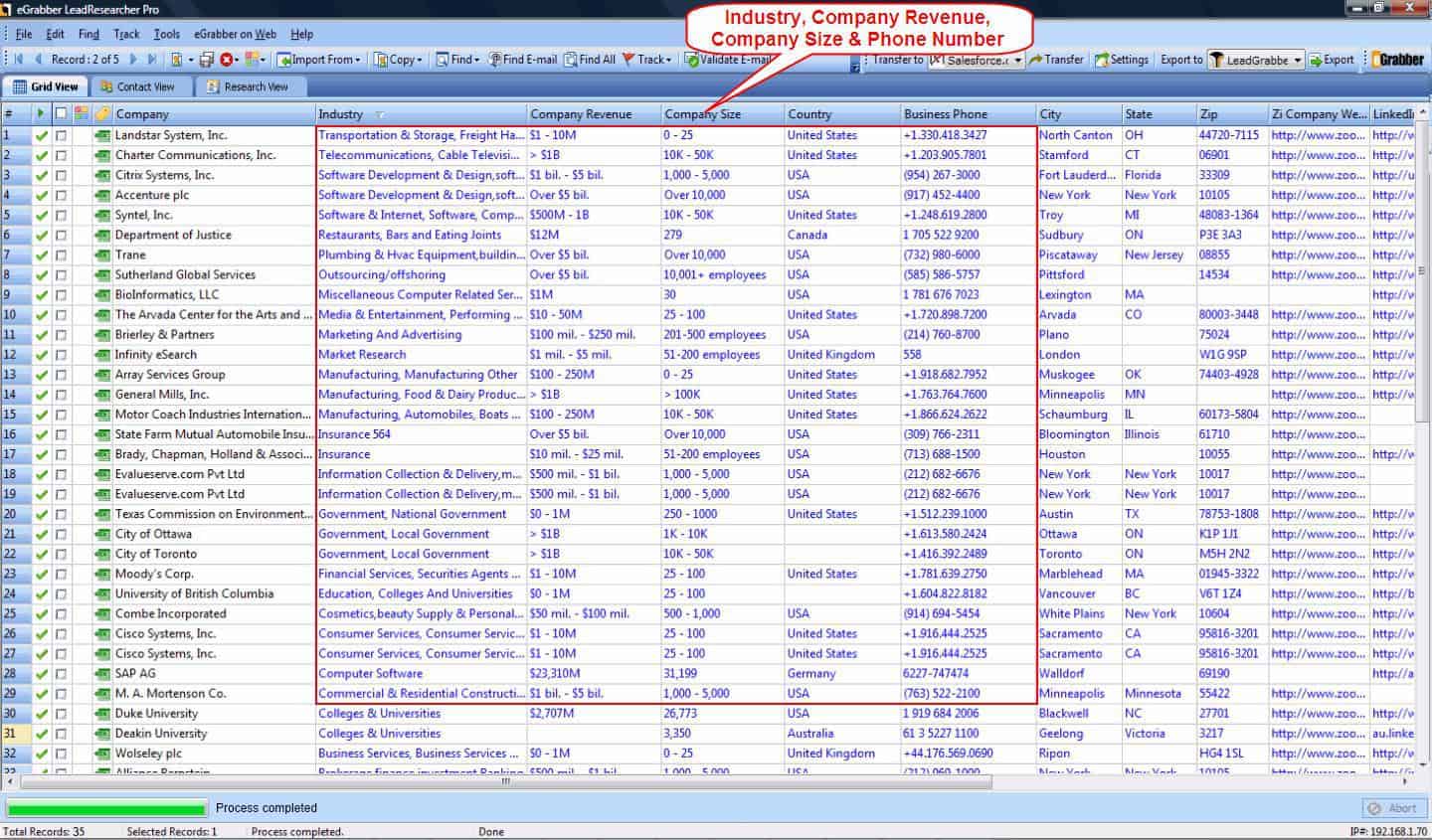
Task: Click the Export toolbar button
Action: [x=1332, y=60]
